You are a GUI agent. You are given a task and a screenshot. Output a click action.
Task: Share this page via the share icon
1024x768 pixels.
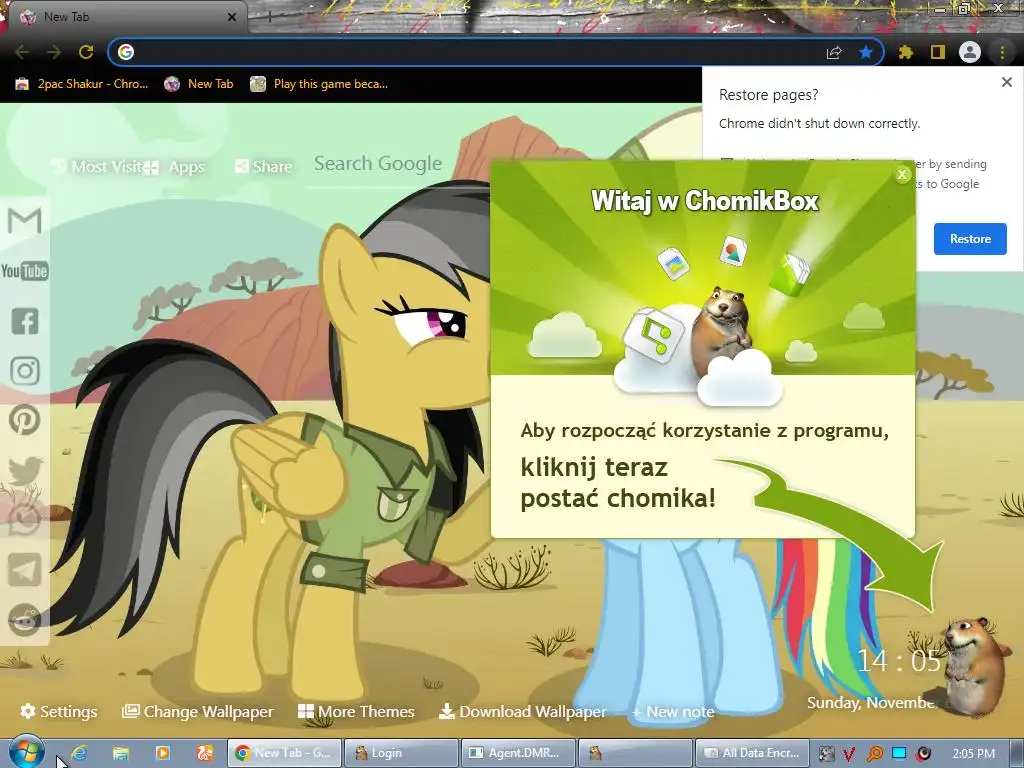(834, 52)
